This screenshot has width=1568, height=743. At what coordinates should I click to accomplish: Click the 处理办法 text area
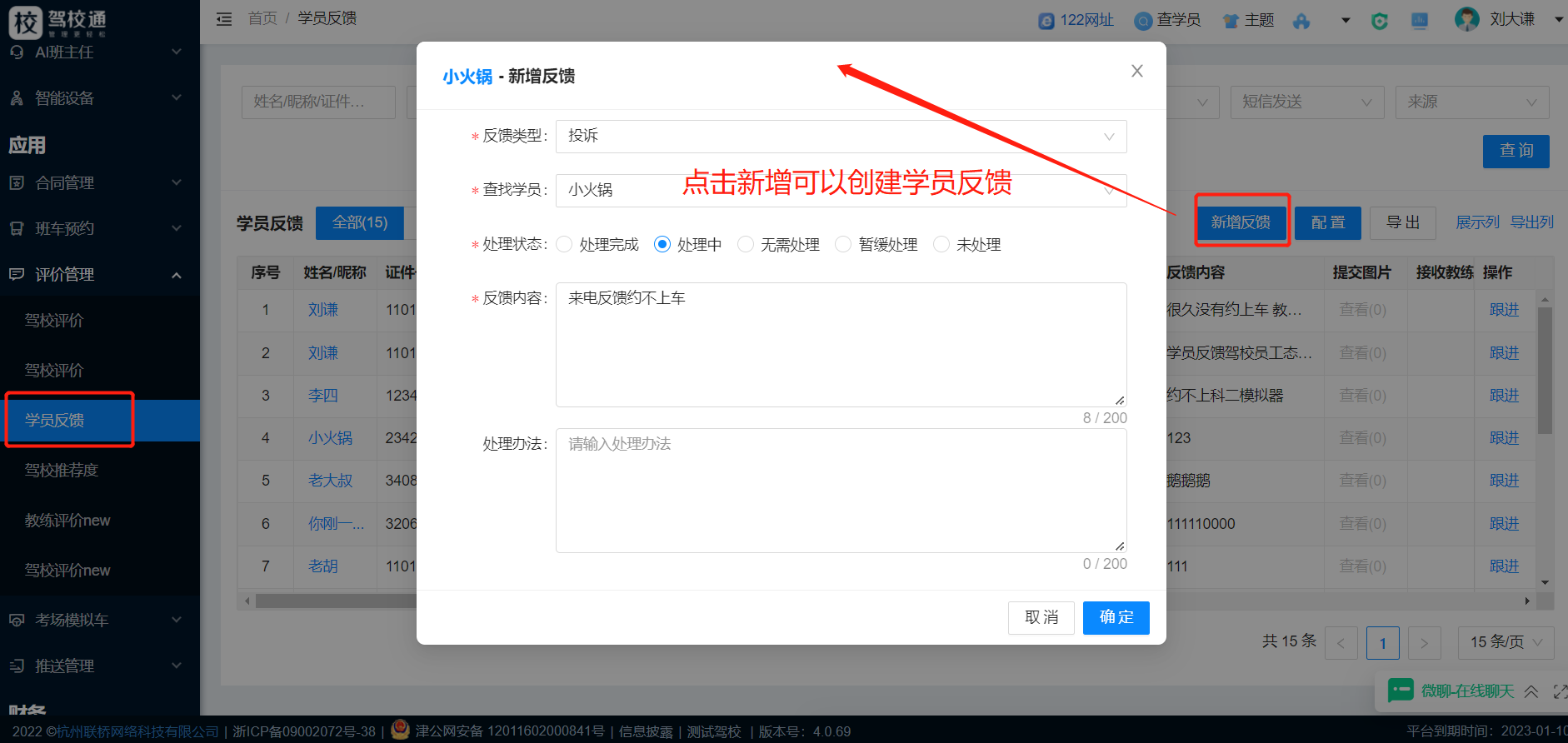point(841,491)
